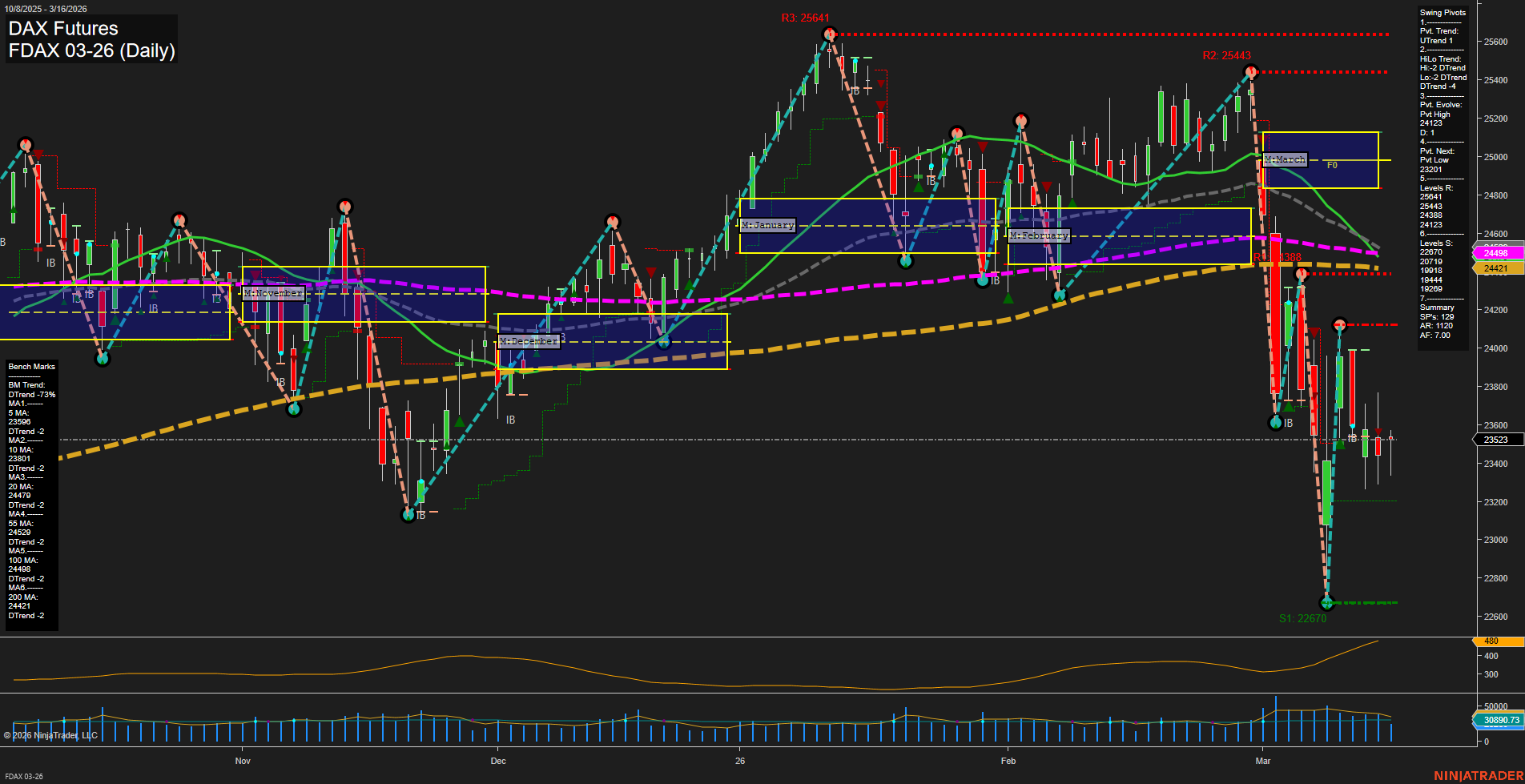Select the M:March monthly range label
The image size is (1525, 784).
[1285, 159]
